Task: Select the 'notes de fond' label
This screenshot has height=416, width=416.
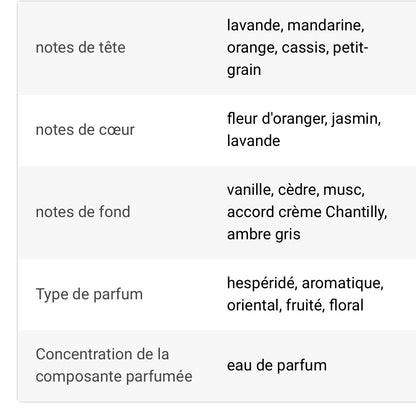Action: [83, 212]
